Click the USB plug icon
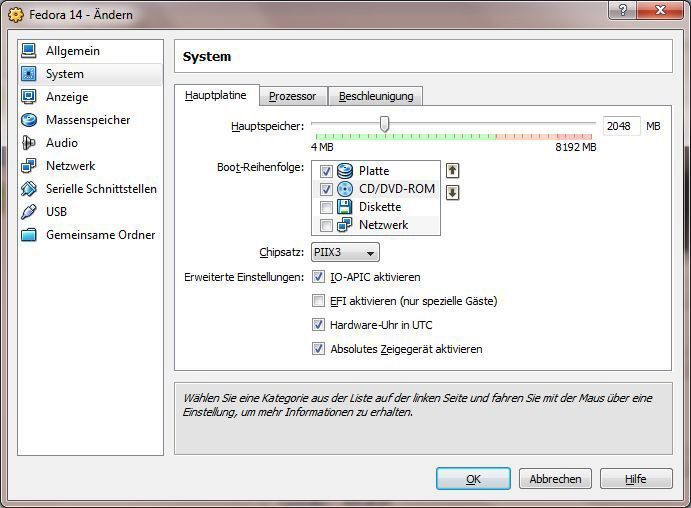The width and height of the screenshot is (691, 508). 29,211
